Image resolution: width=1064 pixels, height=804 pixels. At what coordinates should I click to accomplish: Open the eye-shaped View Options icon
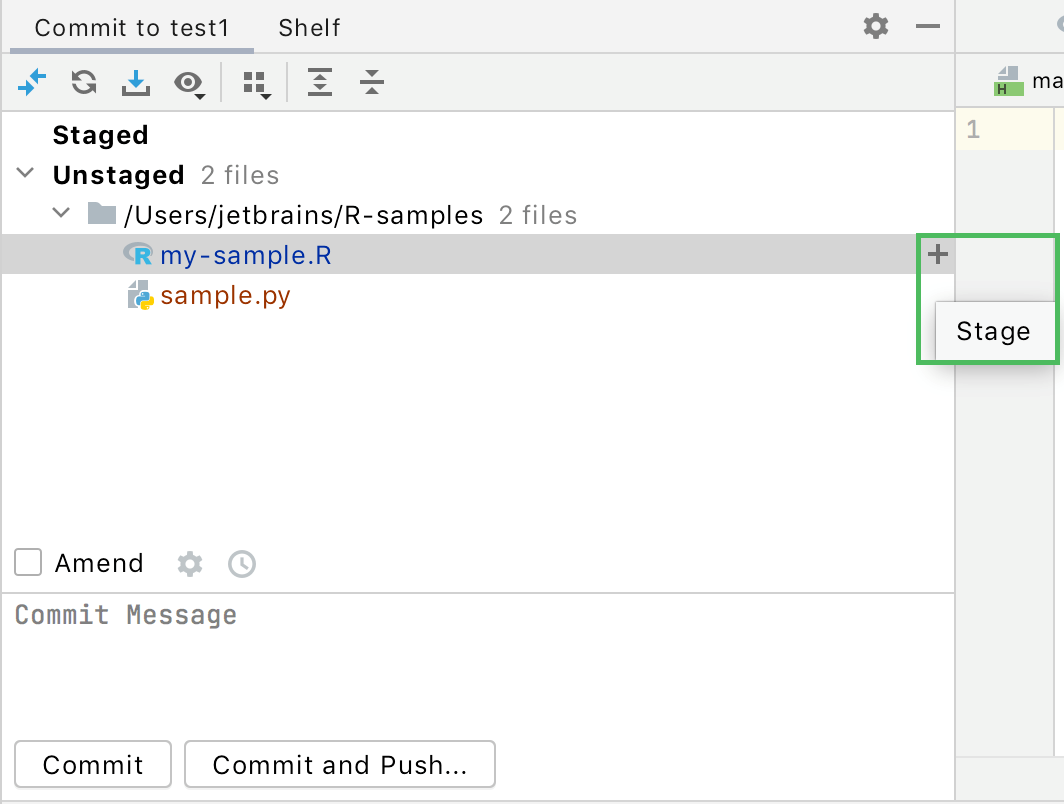click(x=189, y=82)
